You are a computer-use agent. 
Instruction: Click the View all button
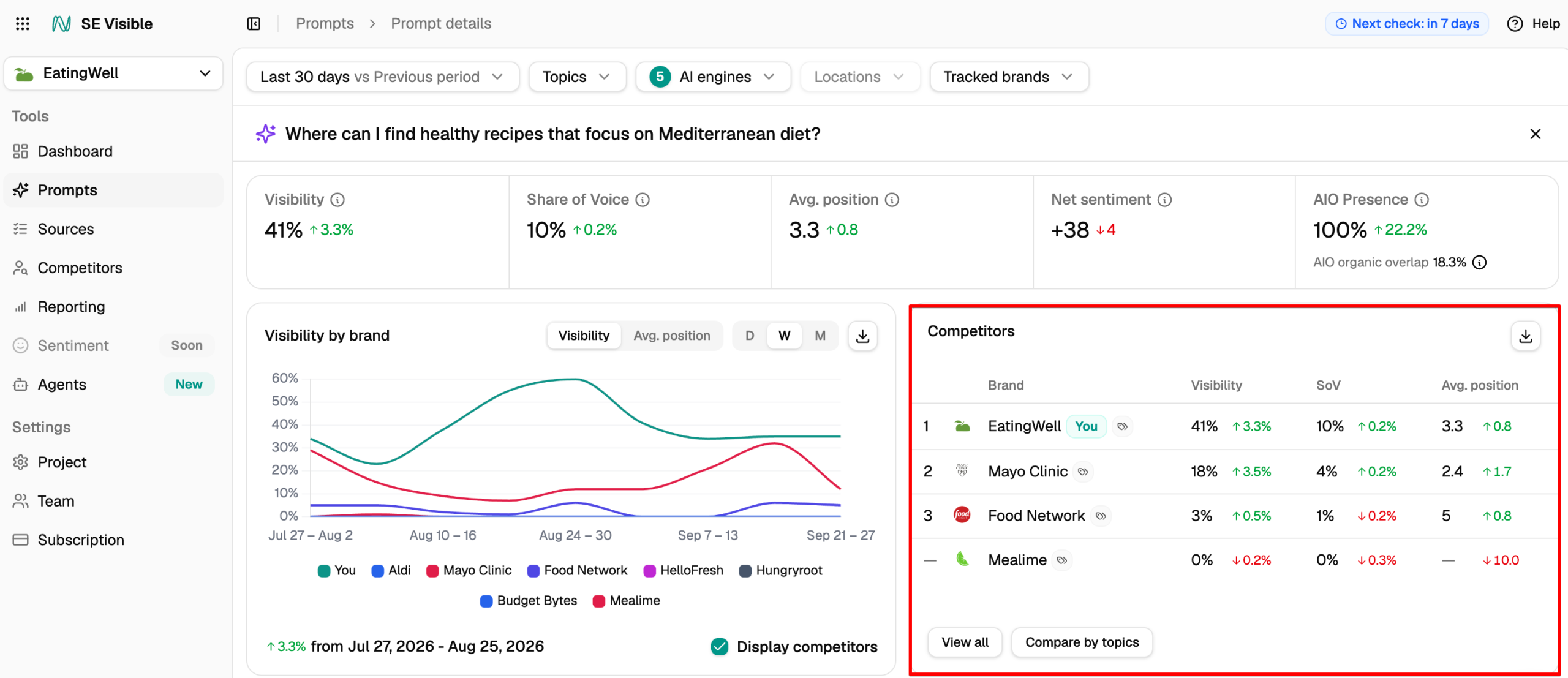click(x=965, y=642)
